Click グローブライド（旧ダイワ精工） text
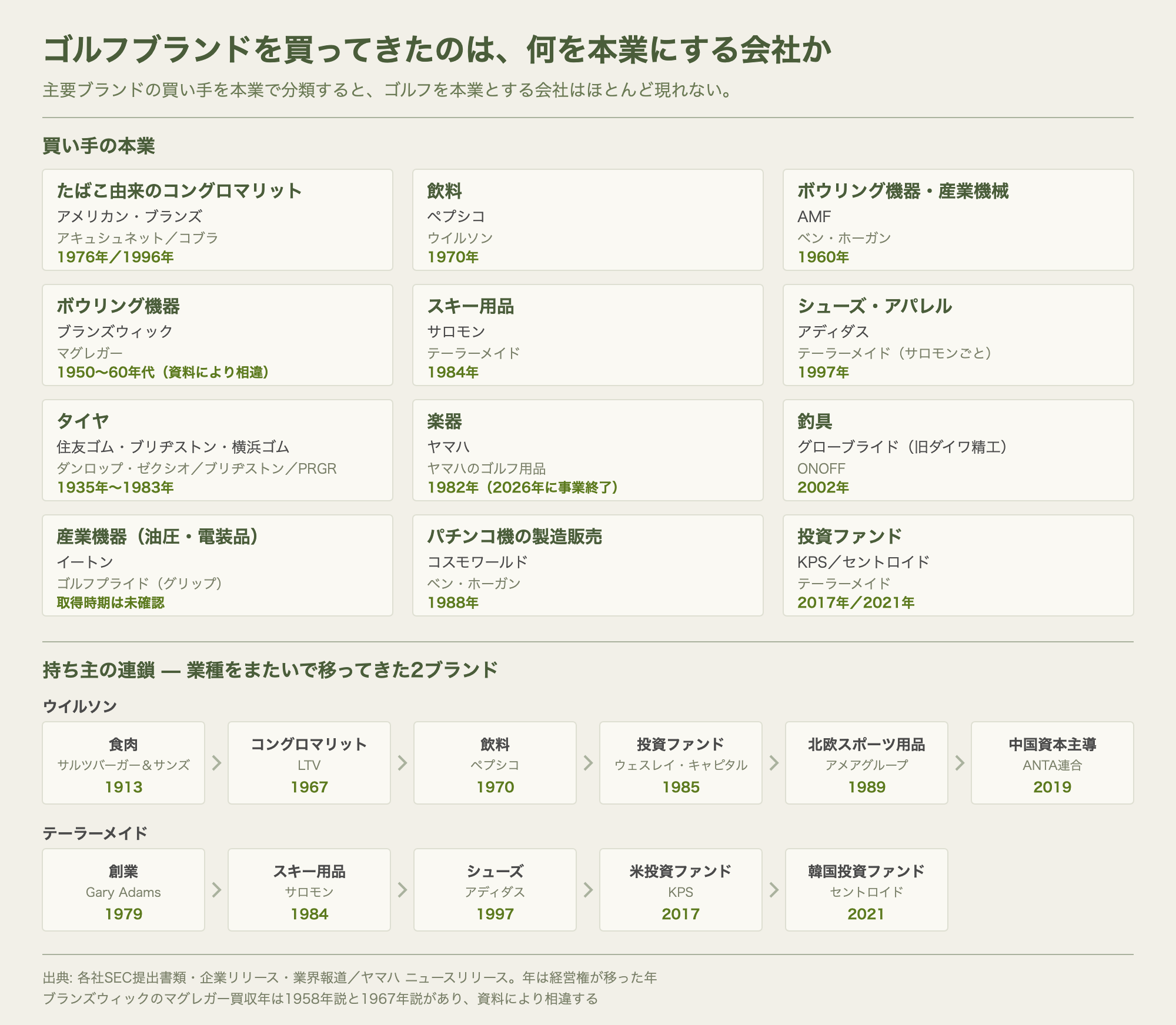The width and height of the screenshot is (1176, 1025). [903, 447]
